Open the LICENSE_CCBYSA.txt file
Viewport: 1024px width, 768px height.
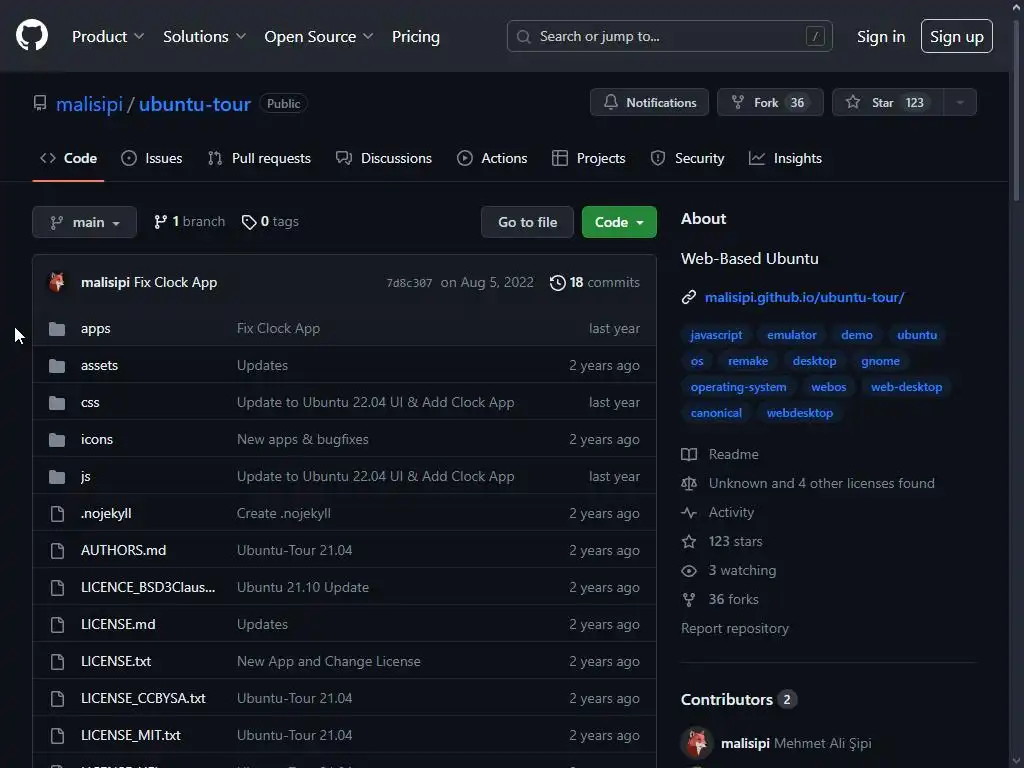point(143,699)
